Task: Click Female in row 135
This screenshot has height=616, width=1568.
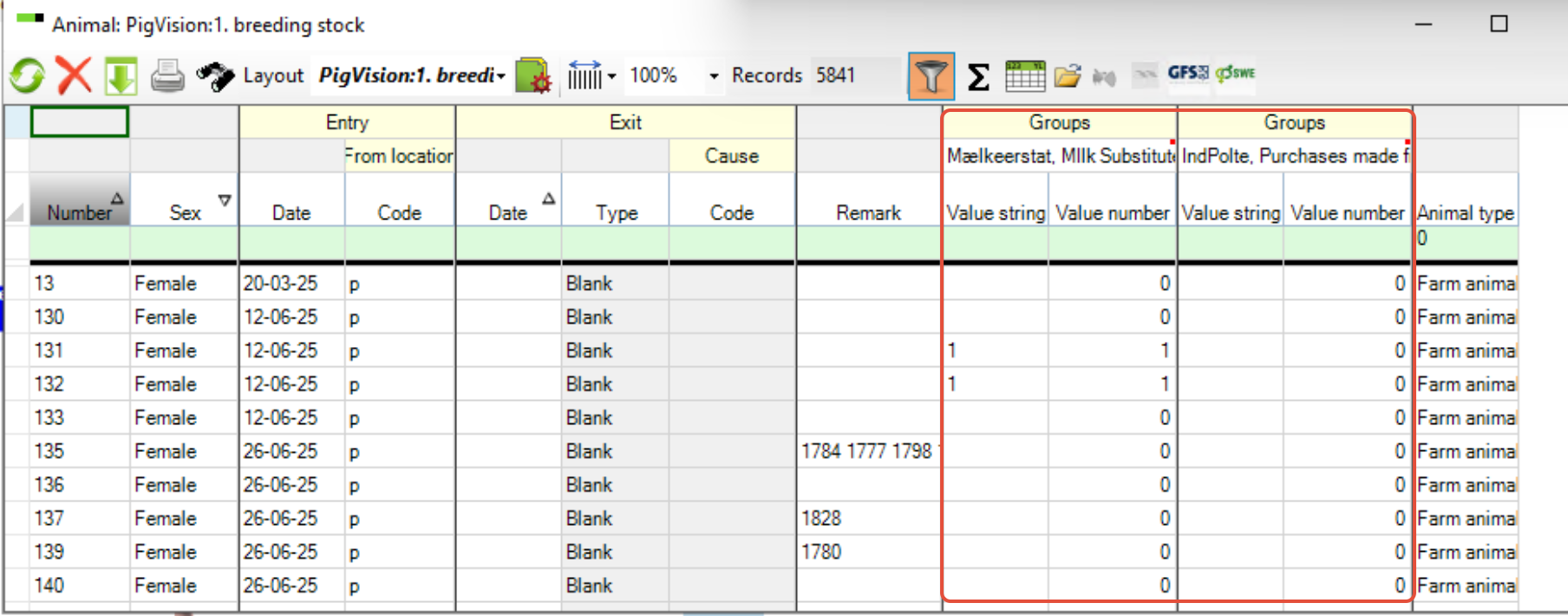Action: click(x=184, y=451)
